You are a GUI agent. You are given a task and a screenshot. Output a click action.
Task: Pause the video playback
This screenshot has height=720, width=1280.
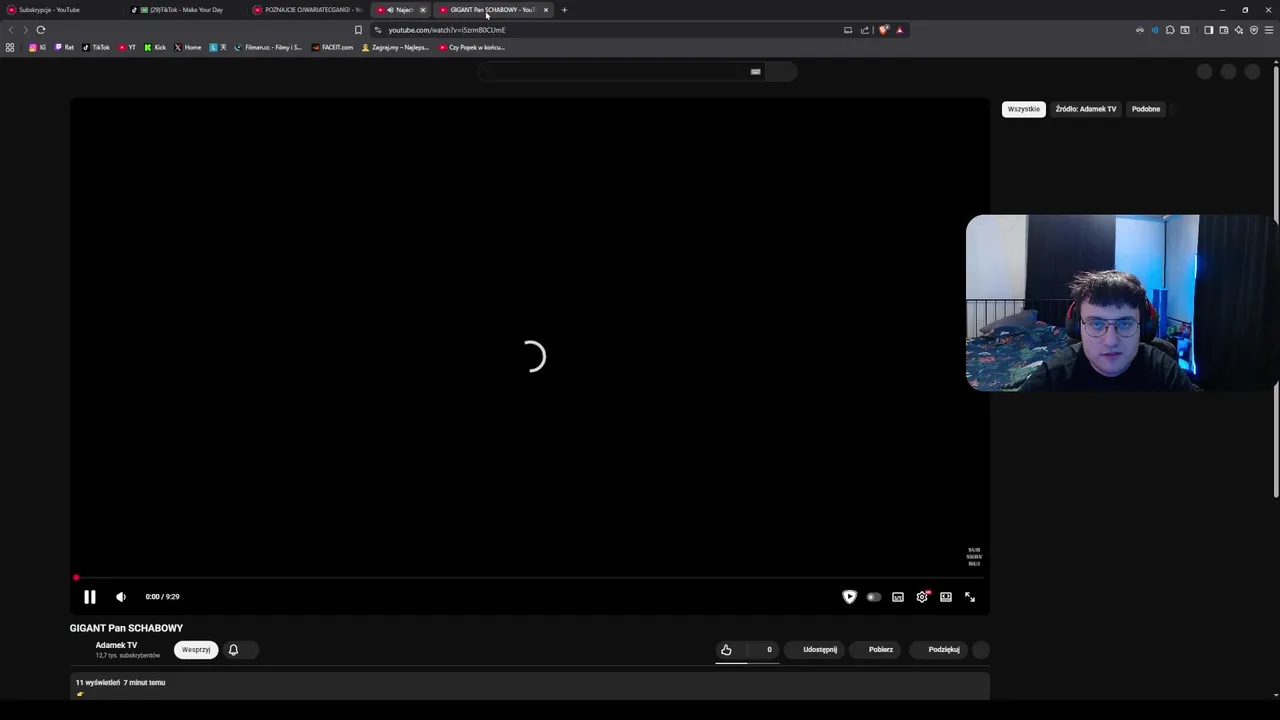pos(89,597)
